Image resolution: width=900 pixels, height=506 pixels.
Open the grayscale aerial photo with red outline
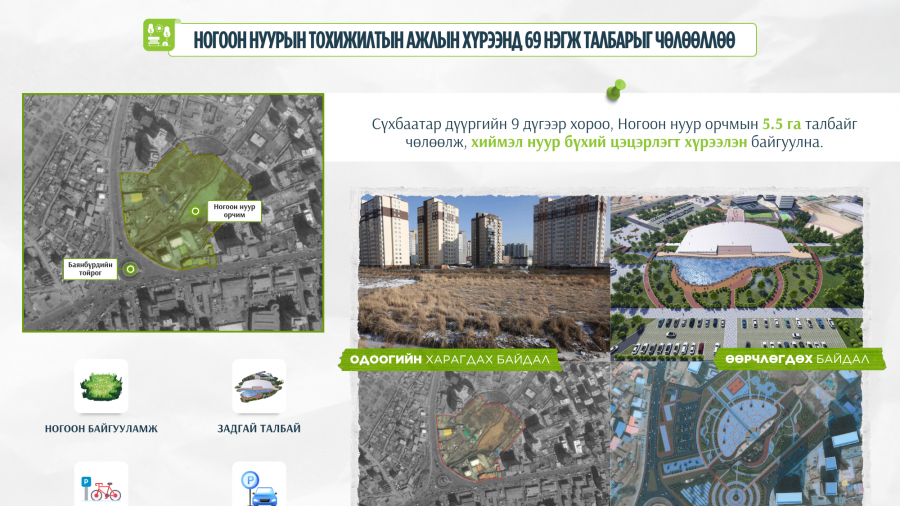(484, 435)
